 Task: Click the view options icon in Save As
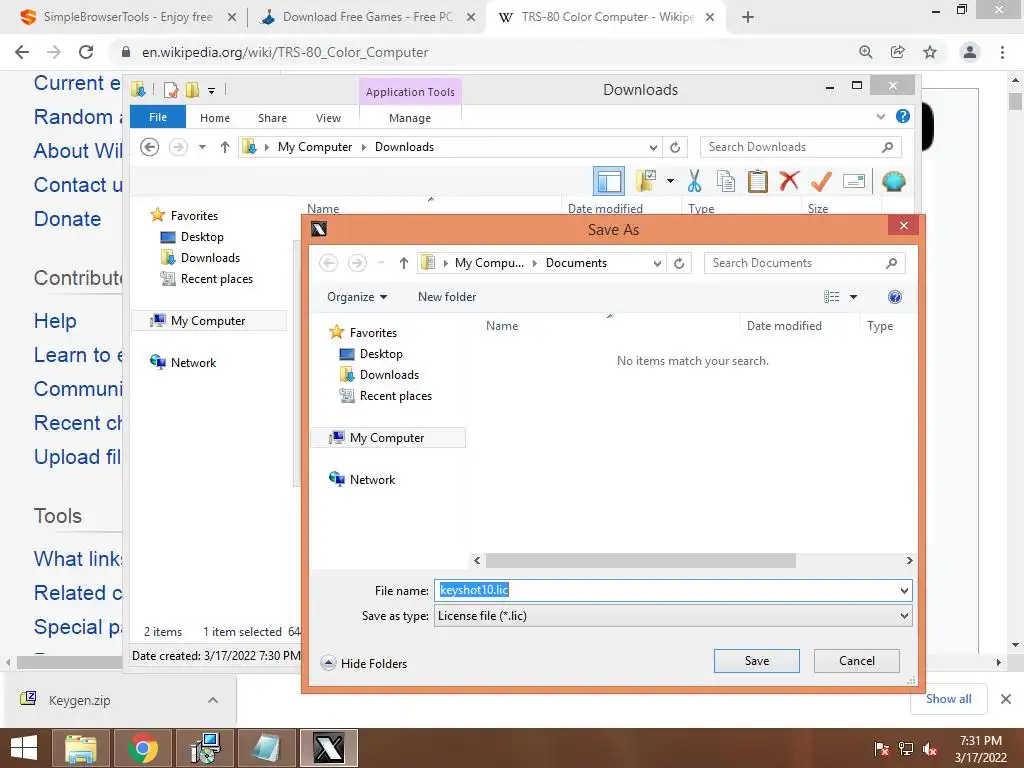click(x=831, y=297)
